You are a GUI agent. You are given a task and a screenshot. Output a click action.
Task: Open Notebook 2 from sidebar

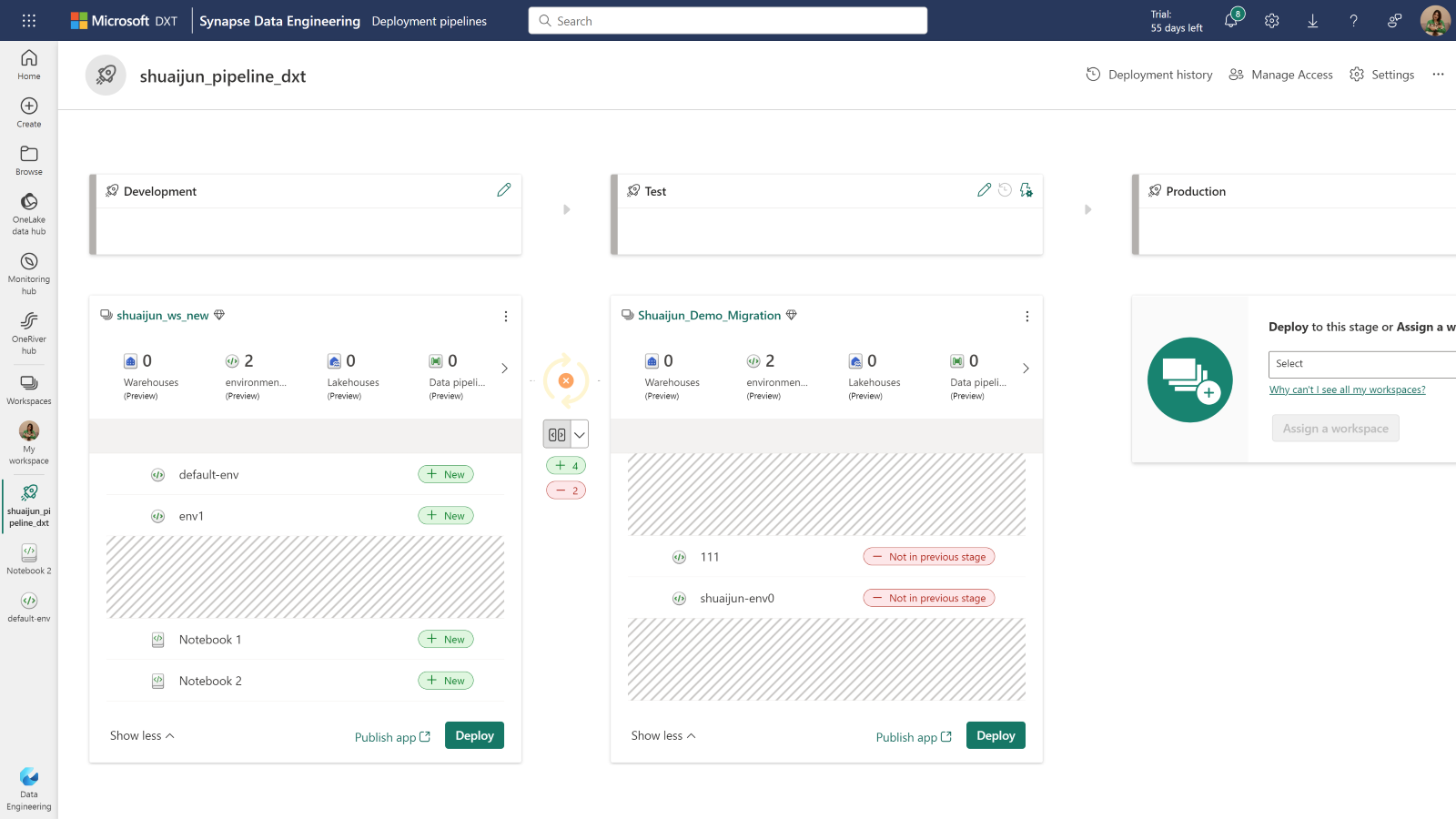[x=29, y=559]
